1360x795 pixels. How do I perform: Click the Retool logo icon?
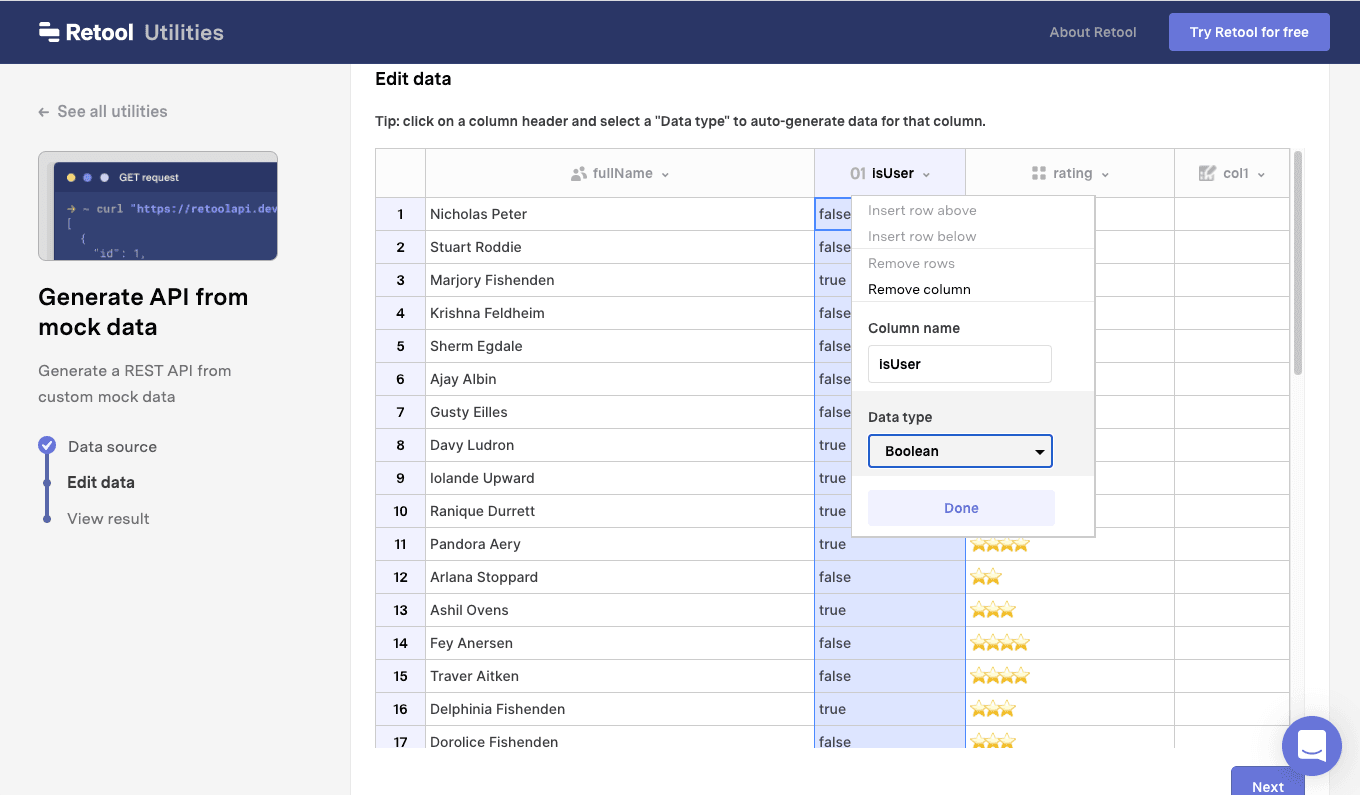[x=49, y=32]
